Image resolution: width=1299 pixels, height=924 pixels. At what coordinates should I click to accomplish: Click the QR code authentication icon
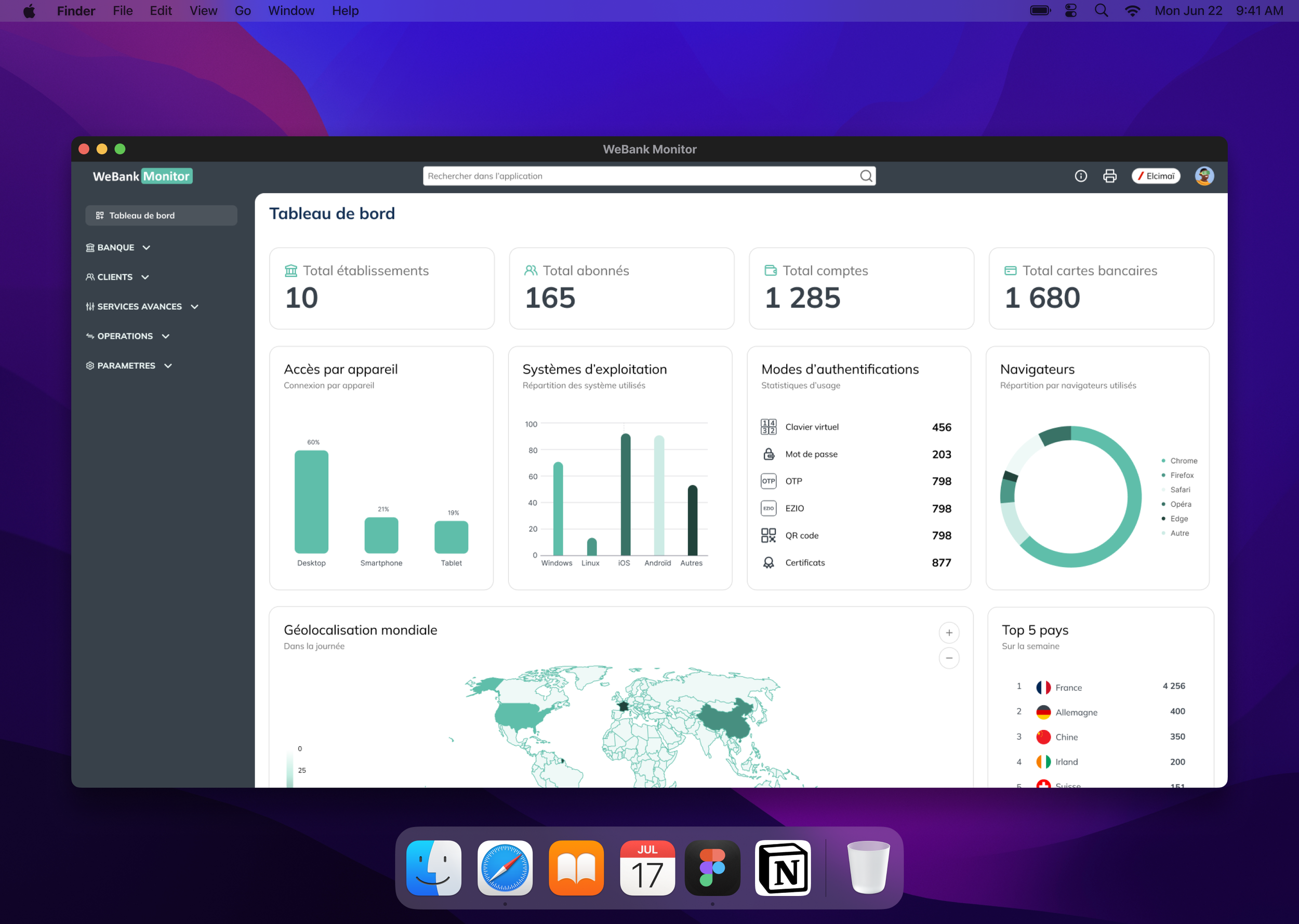(x=768, y=535)
